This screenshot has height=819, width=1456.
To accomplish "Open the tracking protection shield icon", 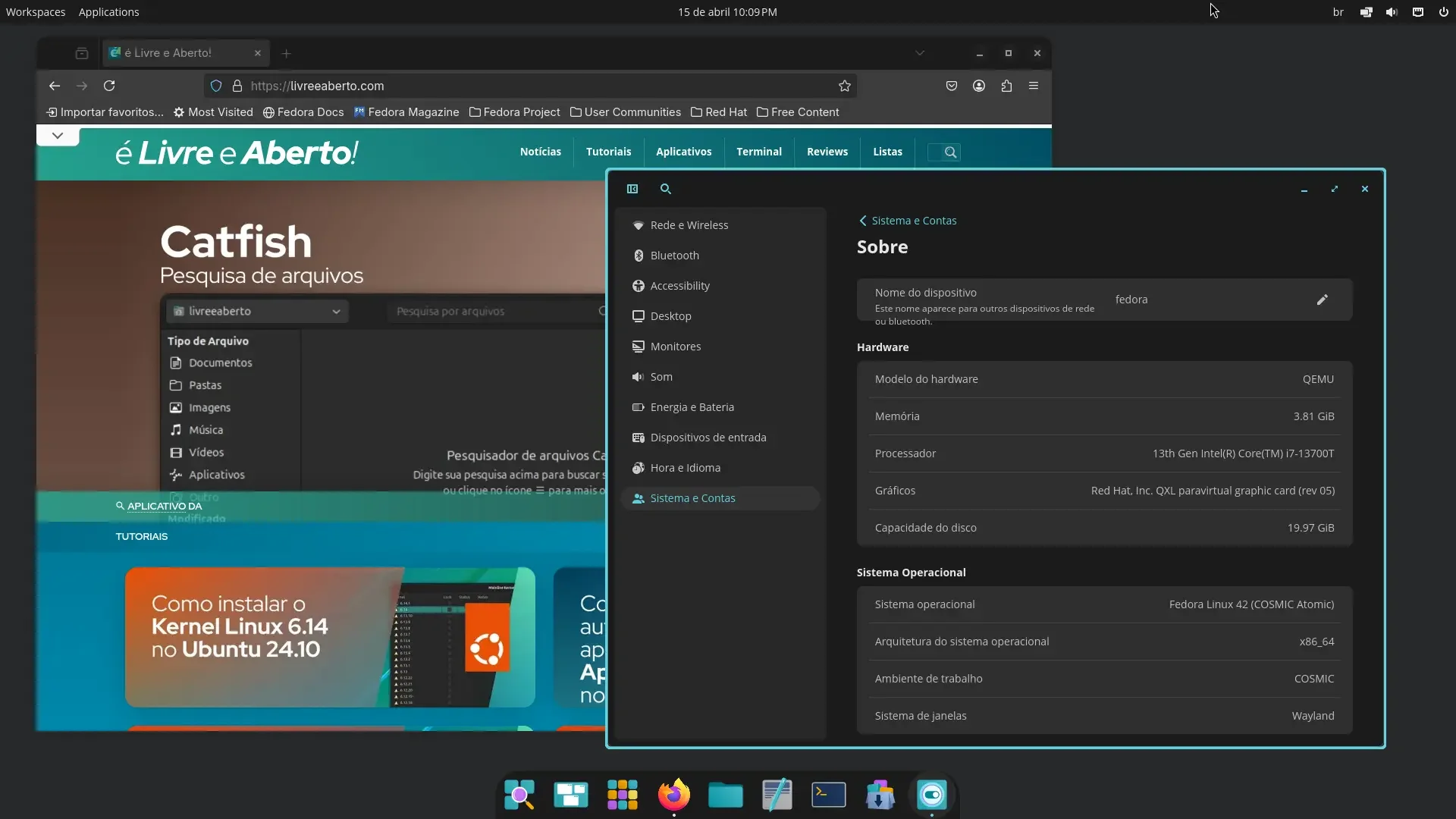I will (216, 86).
